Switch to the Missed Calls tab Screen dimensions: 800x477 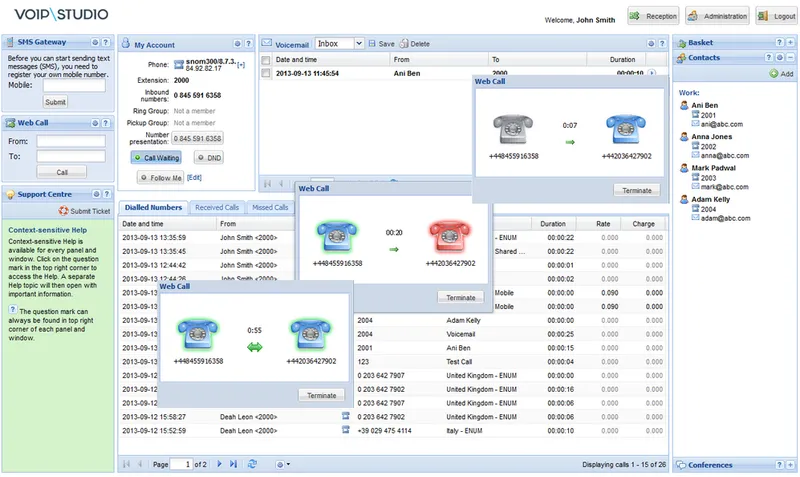tap(270, 207)
